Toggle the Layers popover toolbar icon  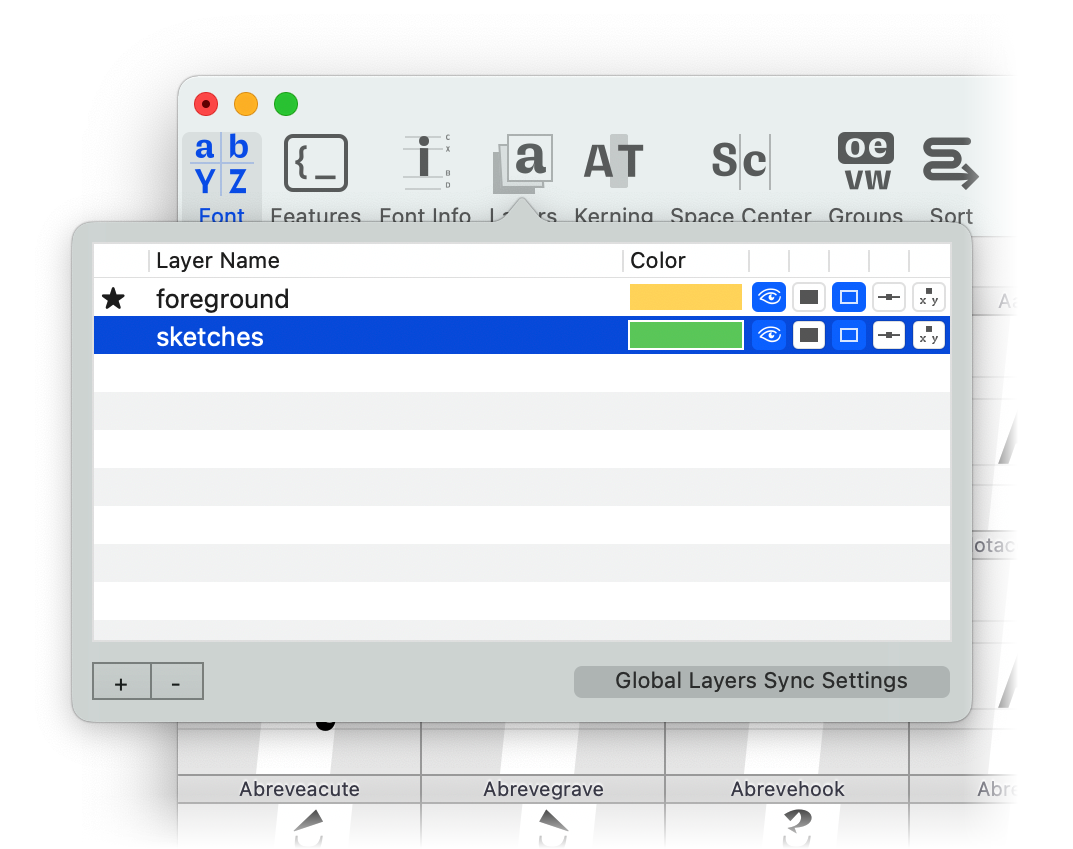point(523,163)
